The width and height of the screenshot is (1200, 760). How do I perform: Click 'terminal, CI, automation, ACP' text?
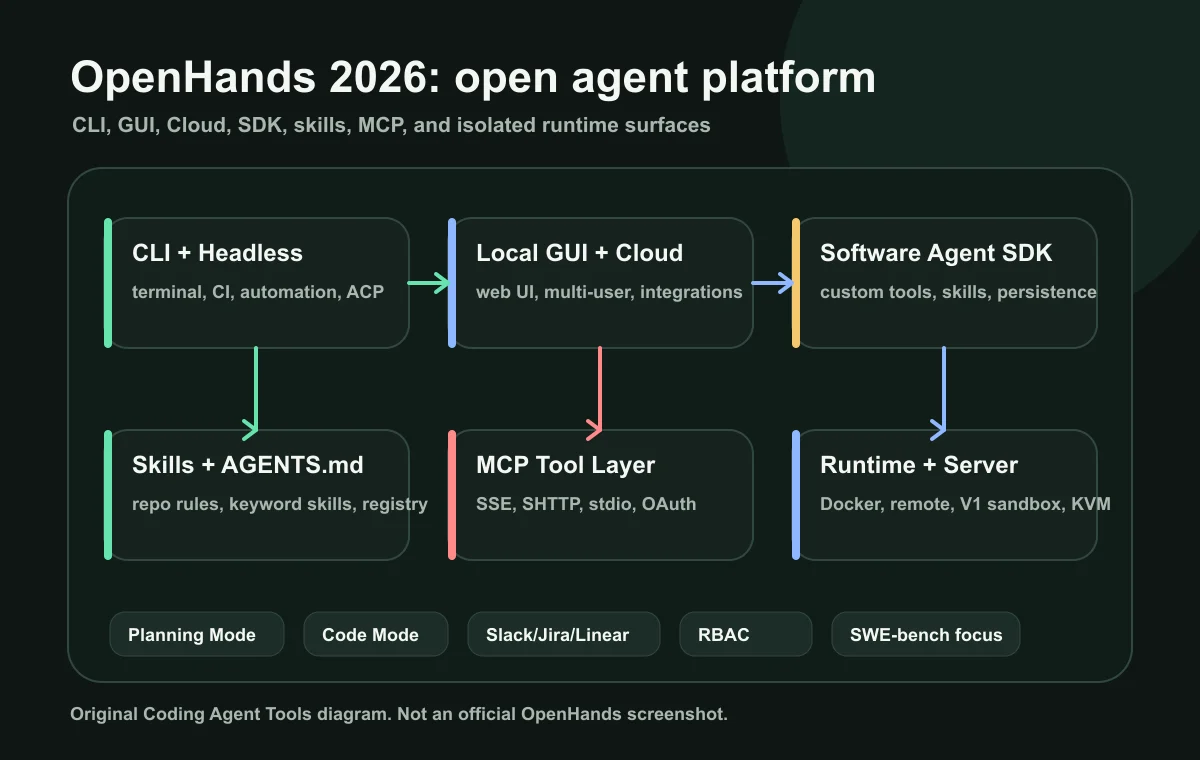[x=258, y=292]
